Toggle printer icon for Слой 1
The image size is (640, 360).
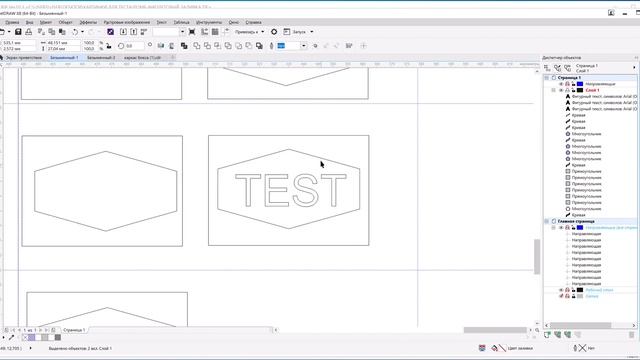(x=567, y=90)
